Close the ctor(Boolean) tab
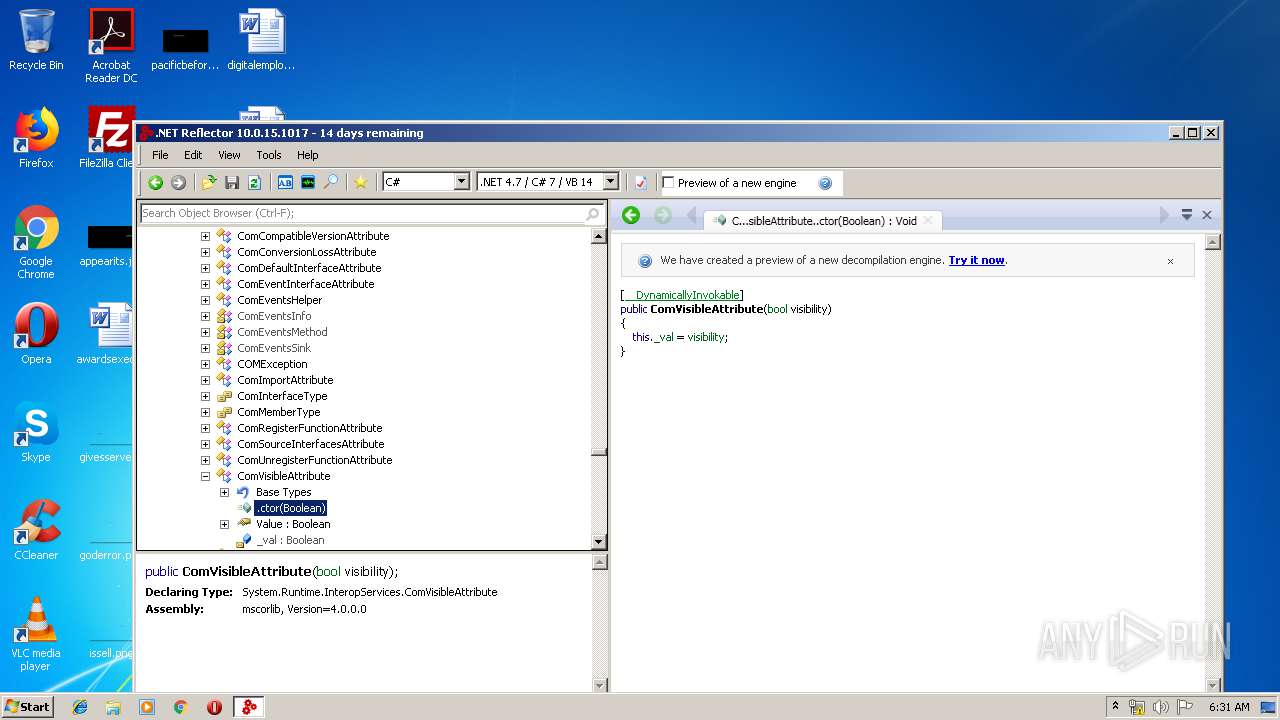This screenshot has width=1280, height=720. pyautogui.click(x=928, y=221)
